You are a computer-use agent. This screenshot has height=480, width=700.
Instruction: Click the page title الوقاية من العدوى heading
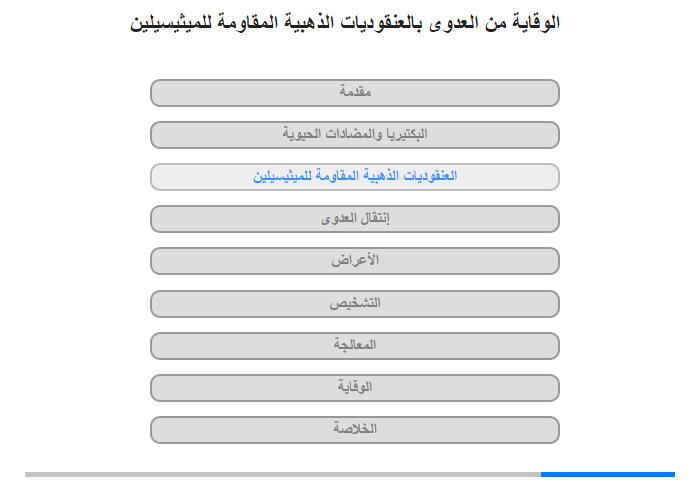[x=345, y=22]
